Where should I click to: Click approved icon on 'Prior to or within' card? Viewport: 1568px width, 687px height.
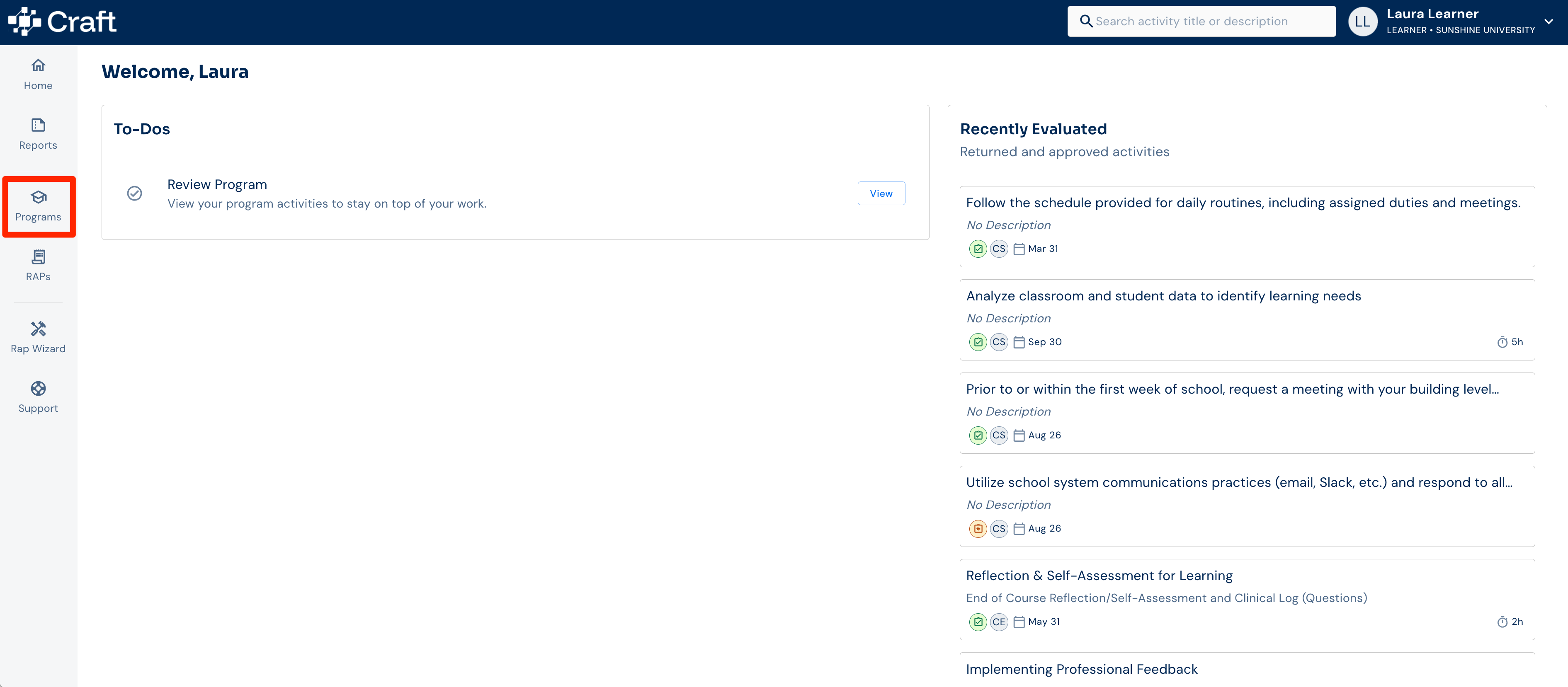pyautogui.click(x=978, y=435)
